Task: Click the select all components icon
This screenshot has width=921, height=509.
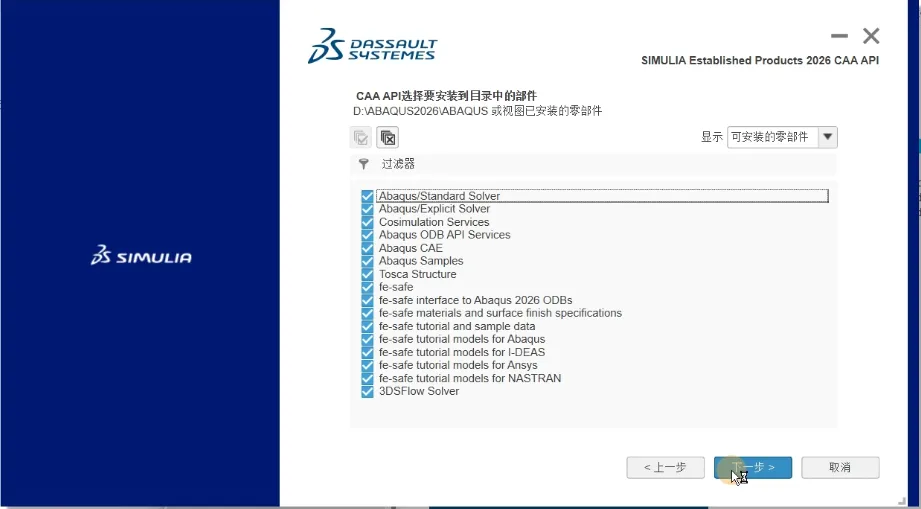Action: pos(361,137)
